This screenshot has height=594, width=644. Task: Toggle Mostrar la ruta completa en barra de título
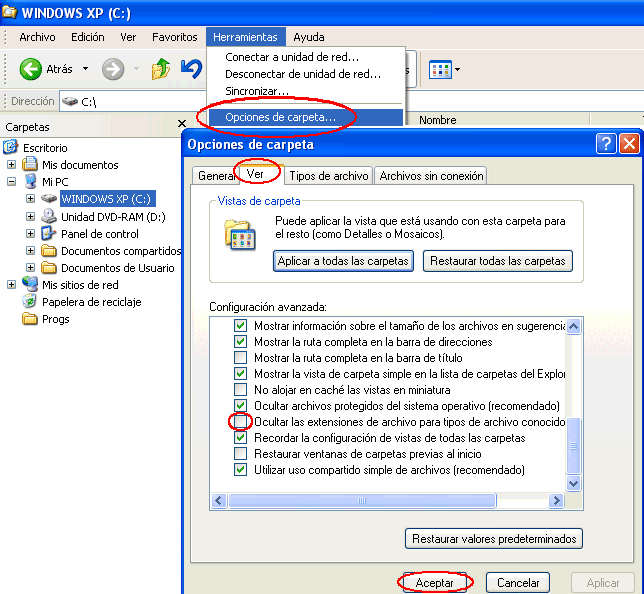coord(240,358)
